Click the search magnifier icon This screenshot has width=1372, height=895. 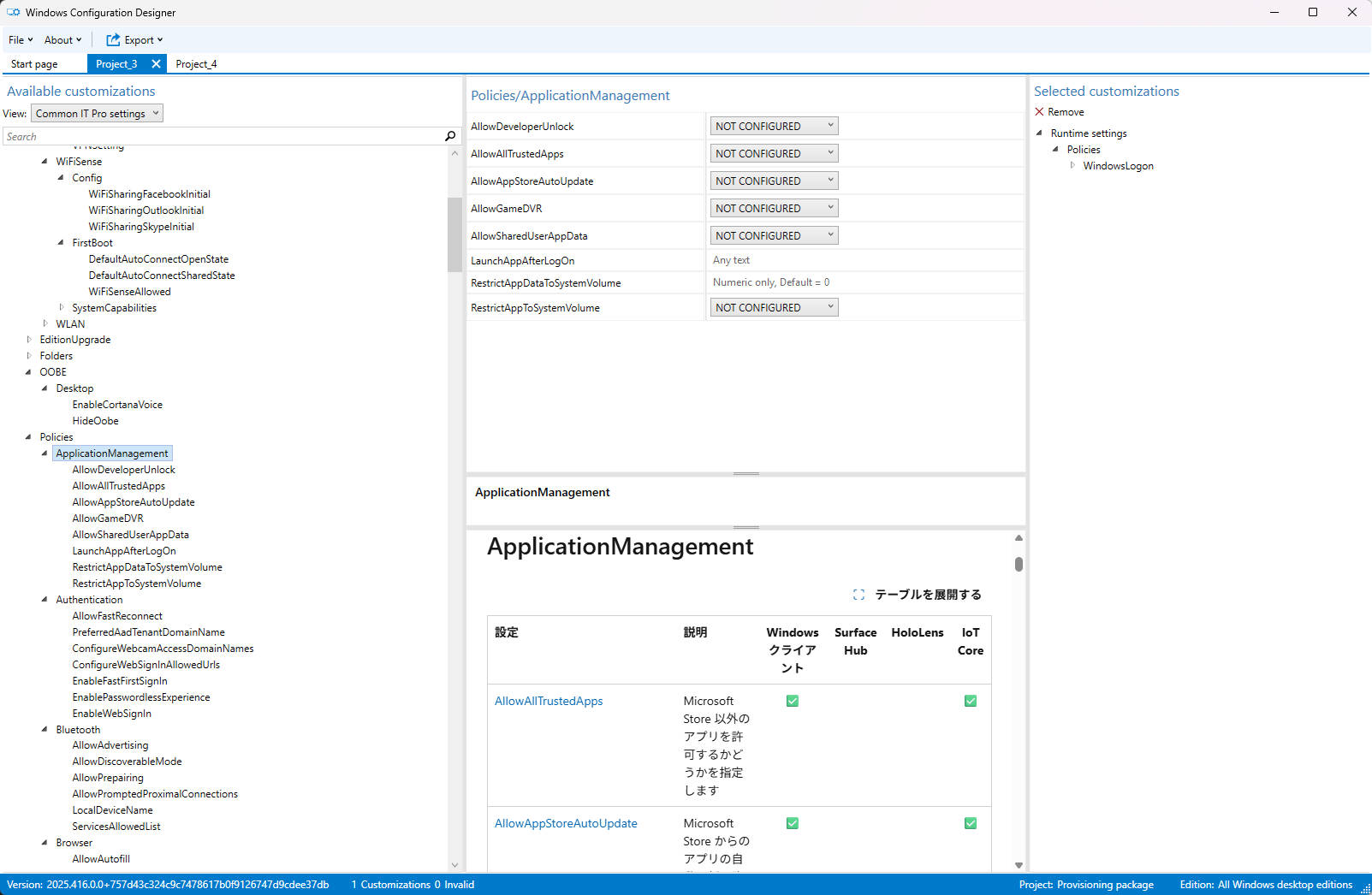pos(450,136)
